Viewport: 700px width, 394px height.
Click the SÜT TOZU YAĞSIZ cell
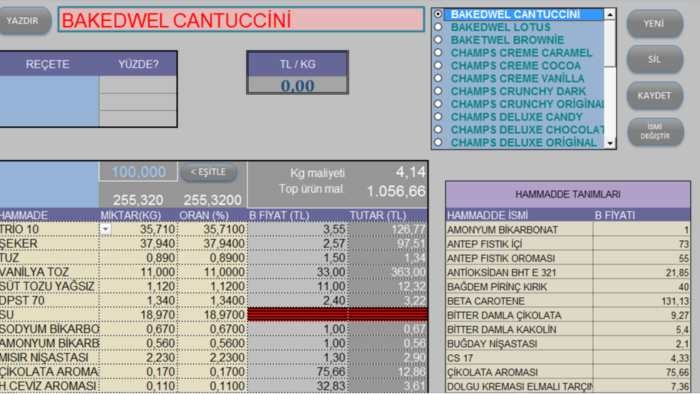click(x=49, y=286)
